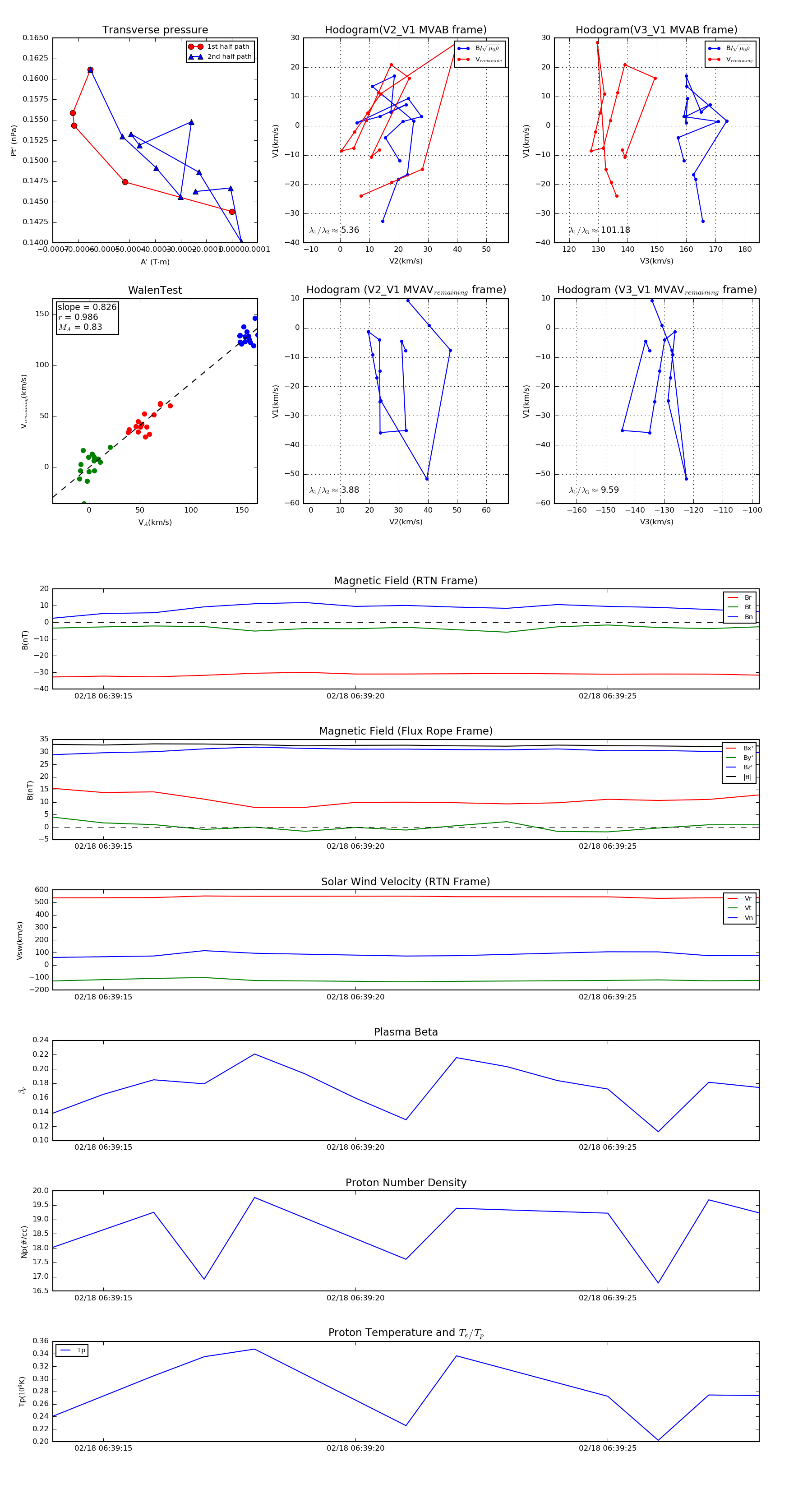
Task: Click the 'Proton Temperature and Te/Tp' title
Action: (406, 1333)
